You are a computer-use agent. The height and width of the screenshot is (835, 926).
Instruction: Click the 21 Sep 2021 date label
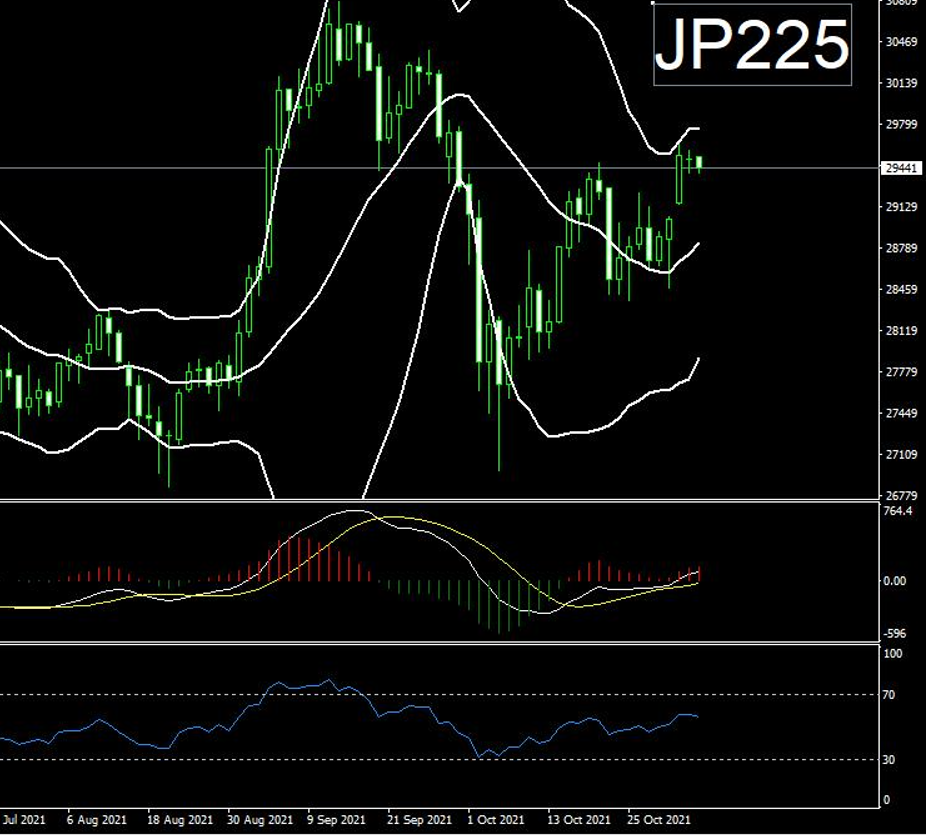417,820
